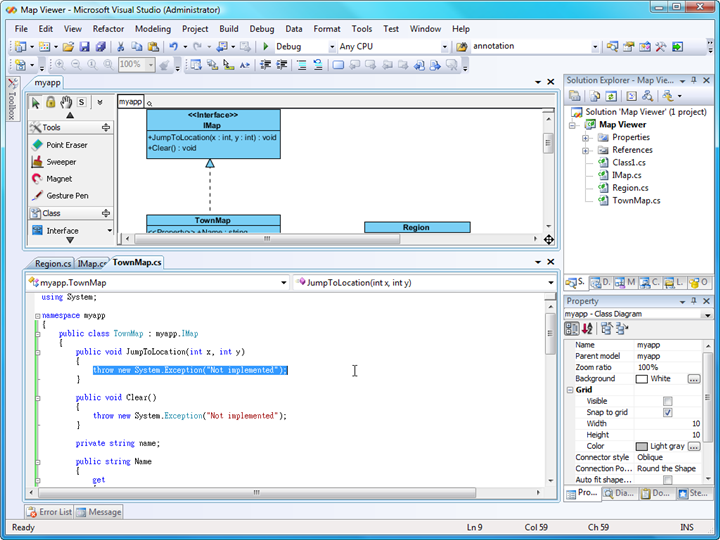Toggle the Grid Visible checkbox

click(x=668, y=401)
